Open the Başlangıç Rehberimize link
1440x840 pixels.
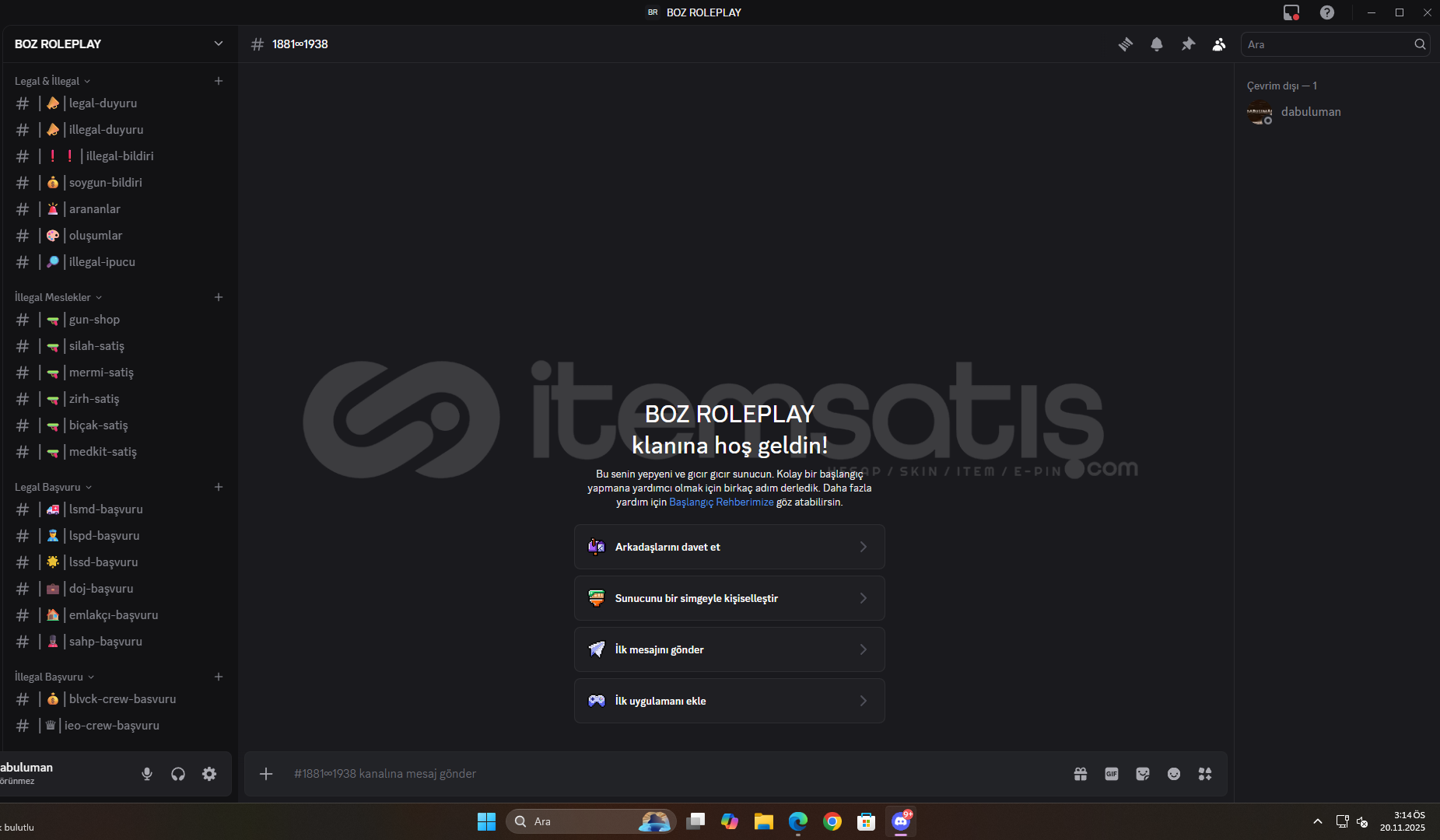coord(721,502)
